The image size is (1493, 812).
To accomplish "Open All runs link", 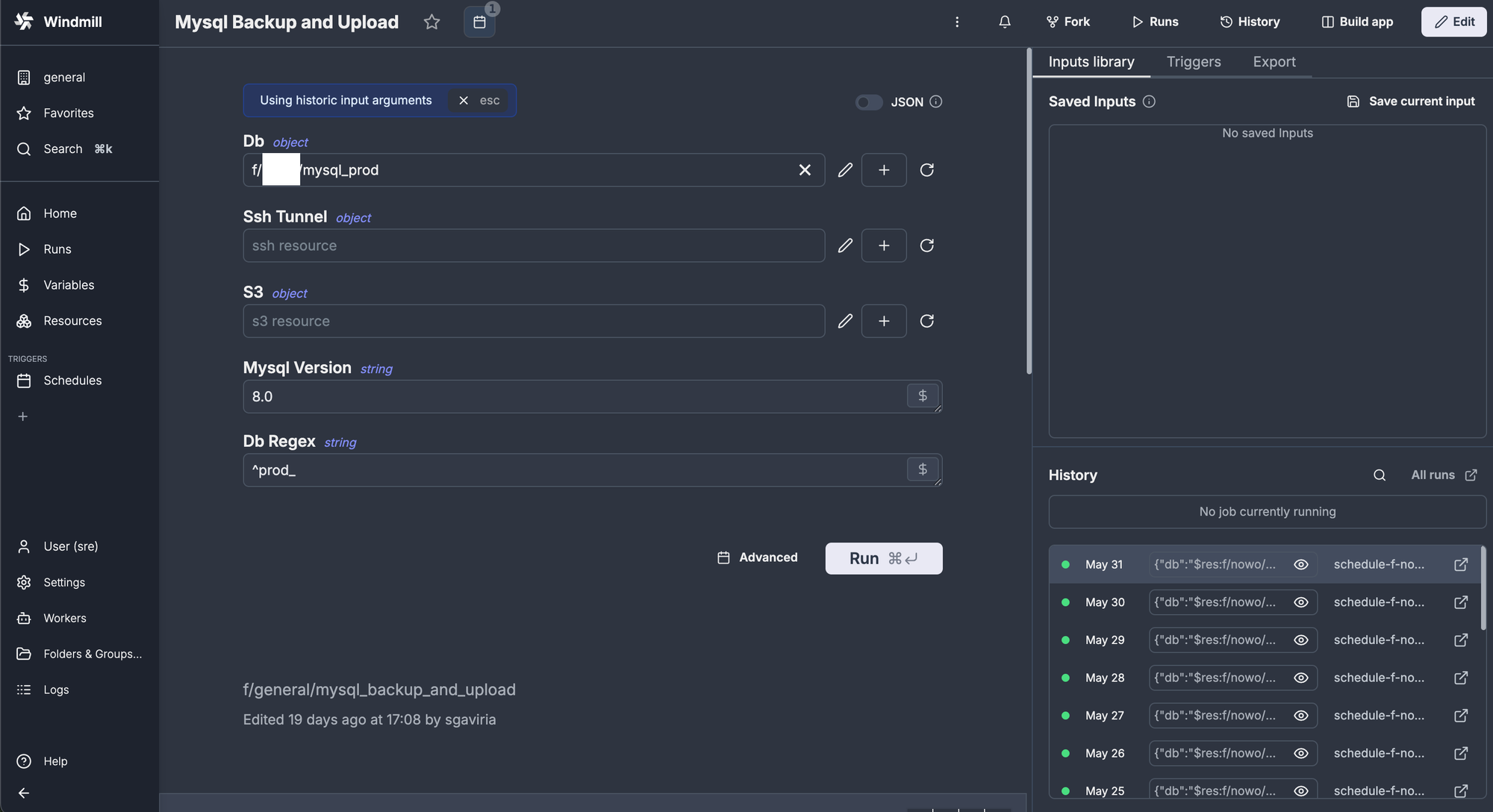I will [x=1444, y=475].
